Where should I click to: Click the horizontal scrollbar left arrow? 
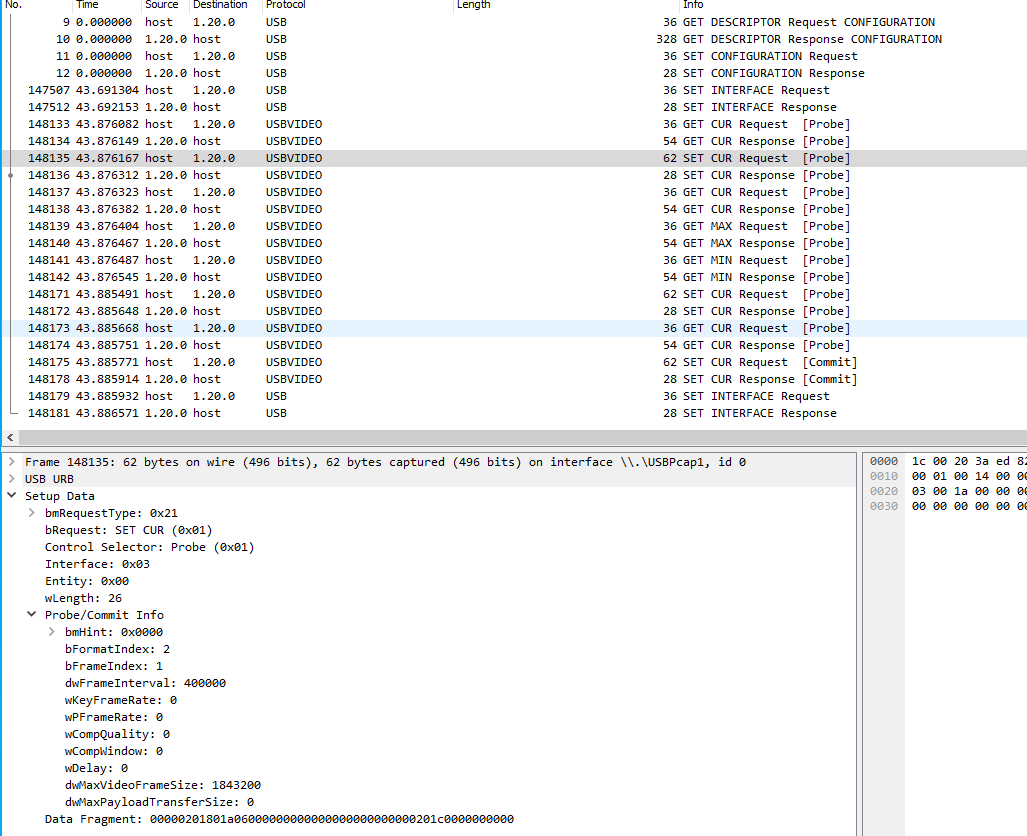coord(10,437)
